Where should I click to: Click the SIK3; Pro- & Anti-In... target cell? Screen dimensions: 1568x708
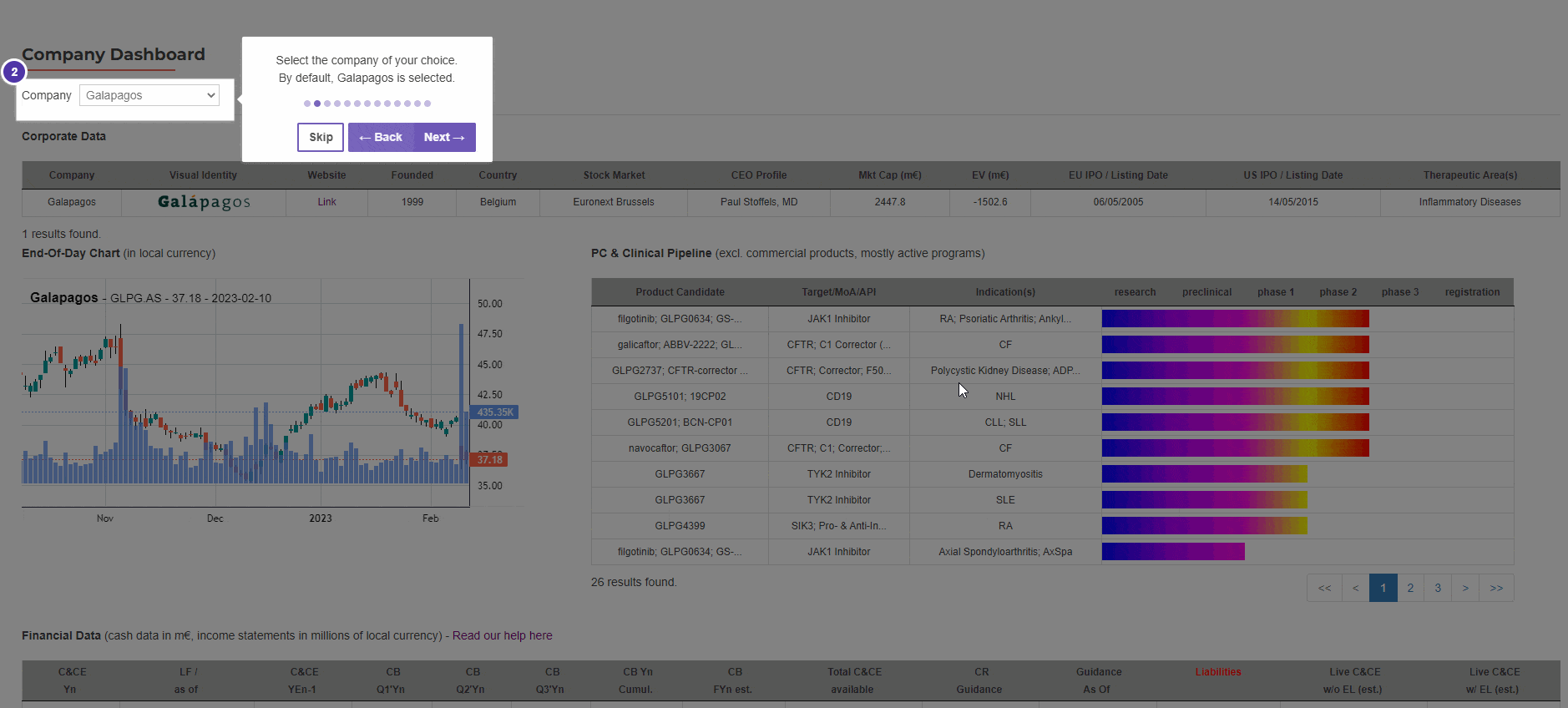(x=839, y=526)
